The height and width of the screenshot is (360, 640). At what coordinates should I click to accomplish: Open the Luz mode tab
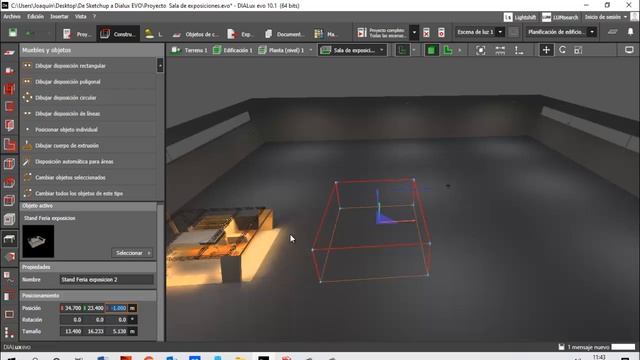click(x=154, y=34)
